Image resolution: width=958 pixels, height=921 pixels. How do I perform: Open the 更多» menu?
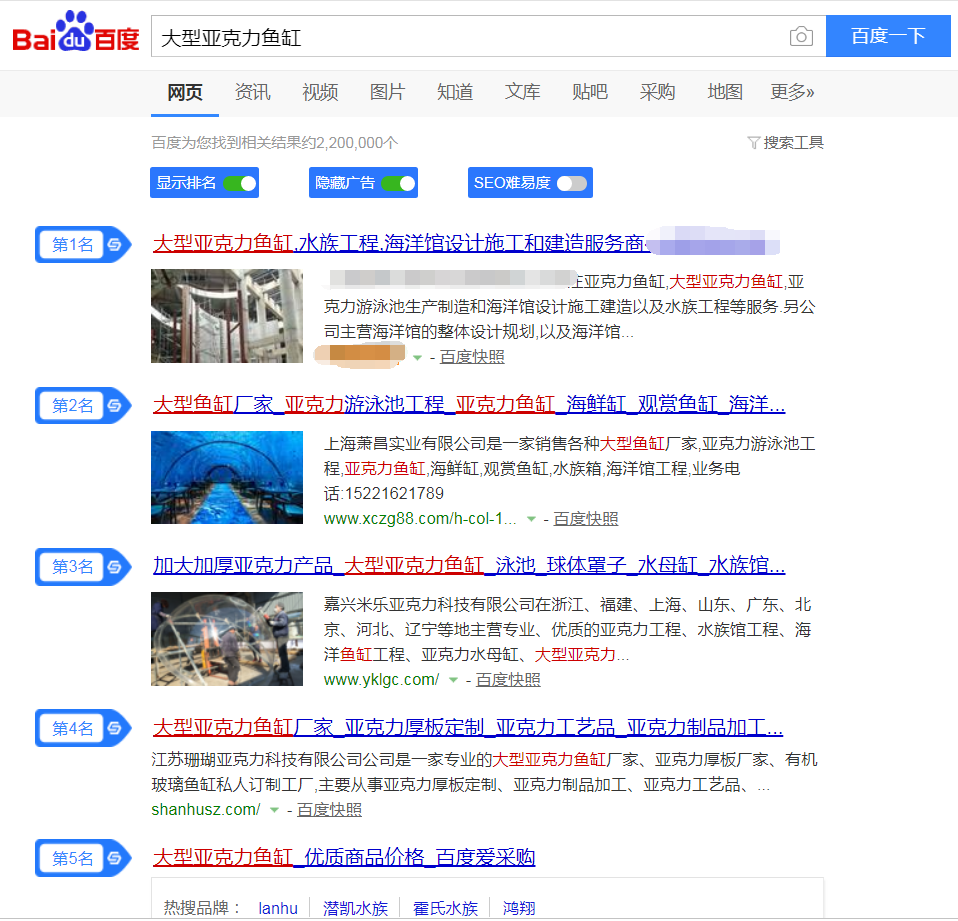click(792, 92)
